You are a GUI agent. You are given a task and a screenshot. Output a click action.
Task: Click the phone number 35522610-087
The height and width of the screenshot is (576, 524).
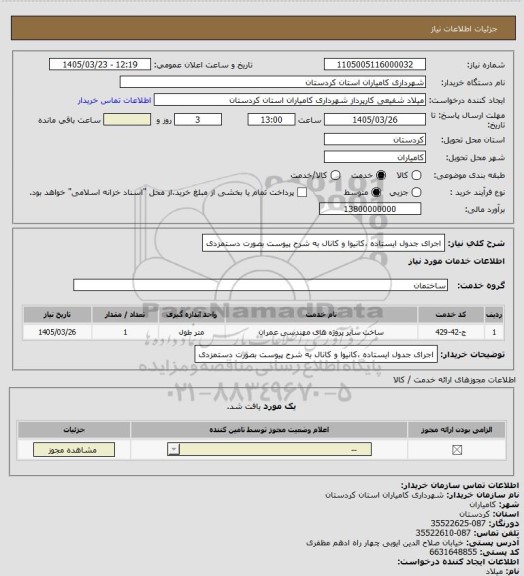[443, 533]
